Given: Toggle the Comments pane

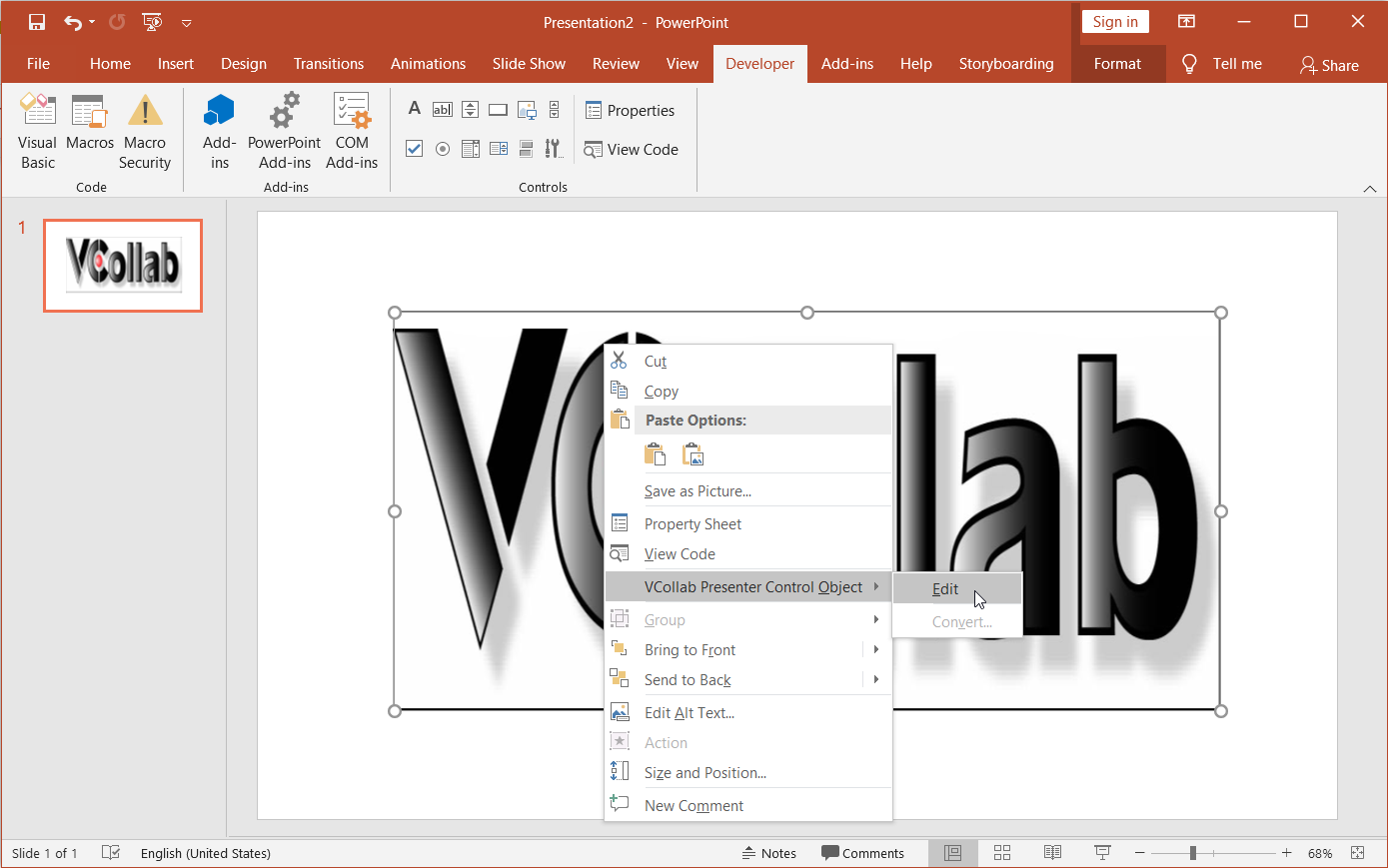Looking at the screenshot, I should coord(862,853).
